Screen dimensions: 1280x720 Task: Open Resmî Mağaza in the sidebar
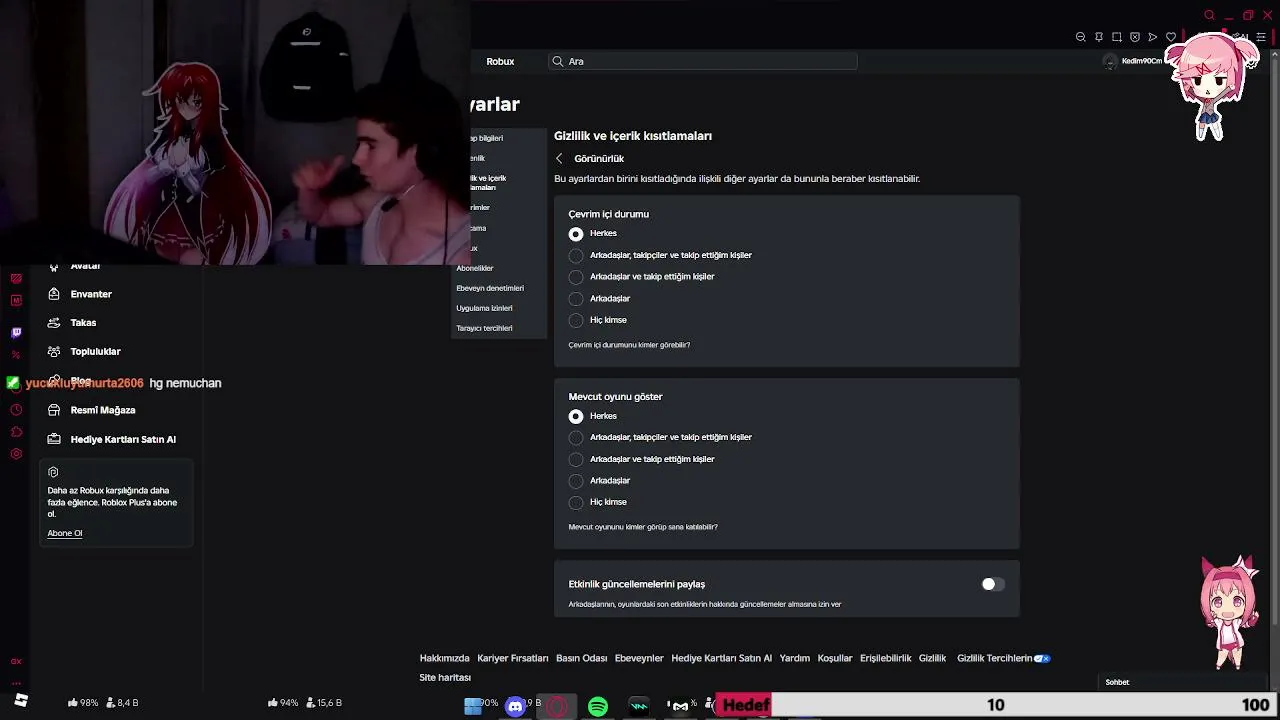click(x=103, y=410)
